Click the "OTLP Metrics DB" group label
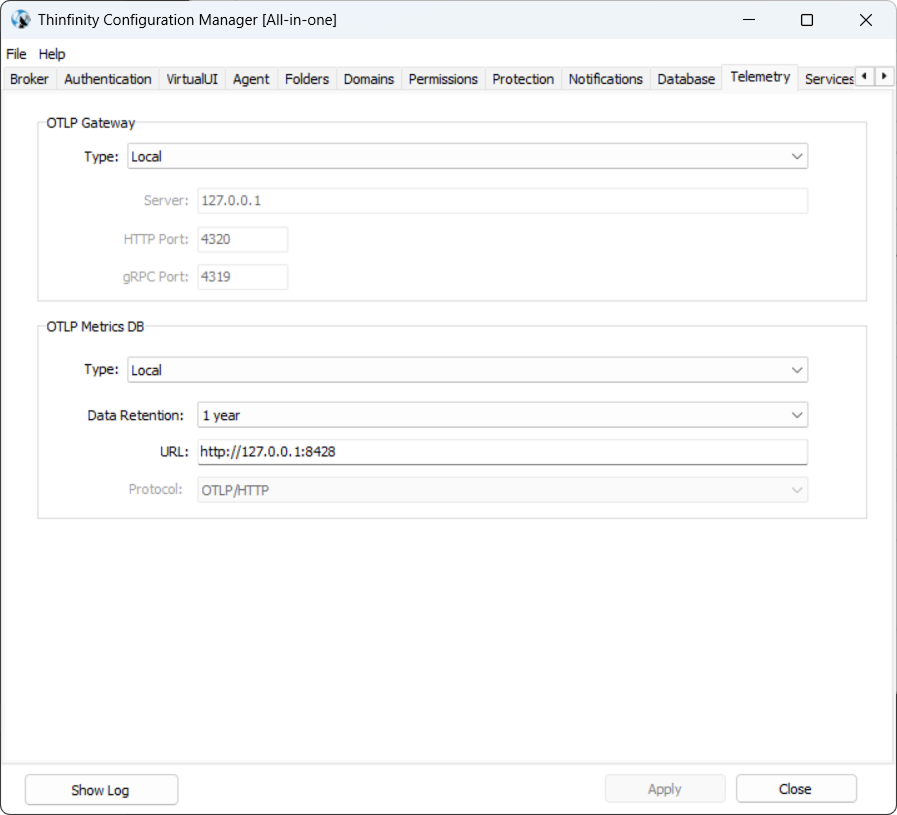 (x=95, y=327)
